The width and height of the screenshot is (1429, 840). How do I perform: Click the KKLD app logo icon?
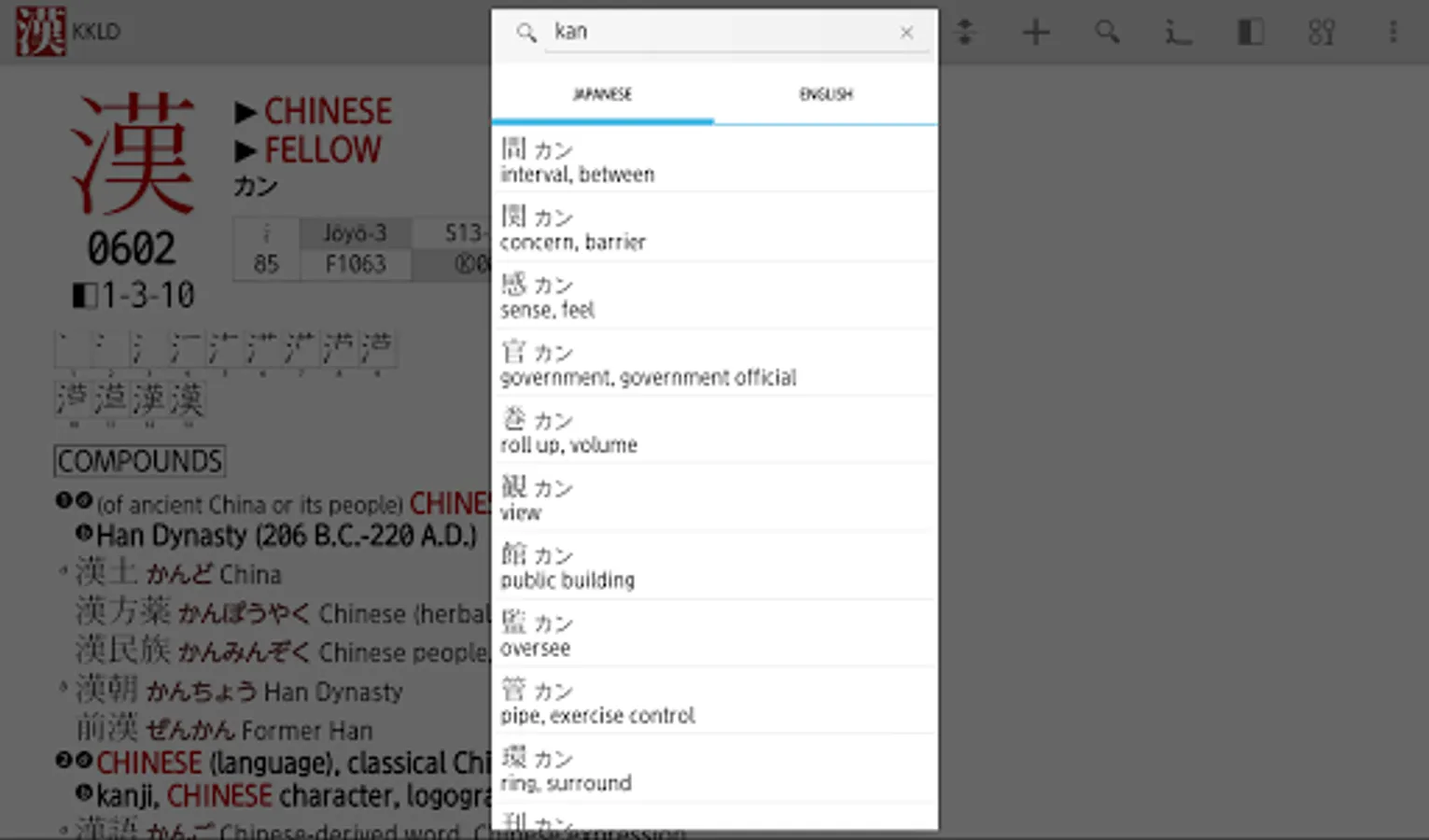tap(40, 31)
